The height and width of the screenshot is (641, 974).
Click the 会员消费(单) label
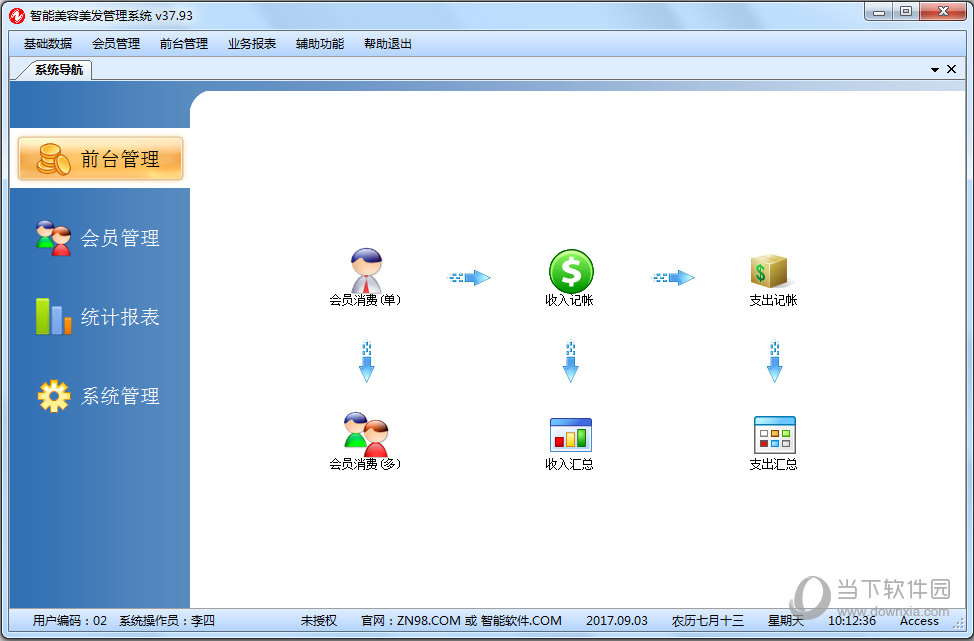365,300
